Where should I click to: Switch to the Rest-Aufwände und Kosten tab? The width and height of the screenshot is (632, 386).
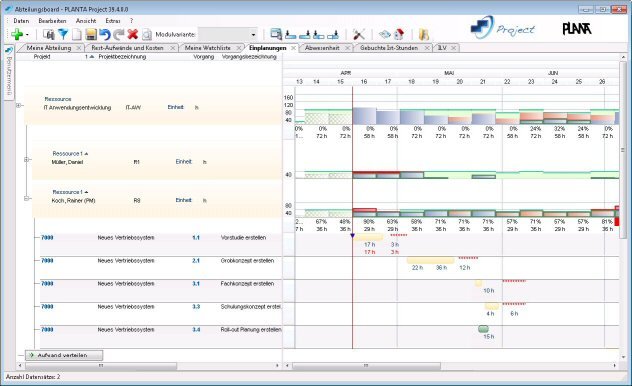127,48
